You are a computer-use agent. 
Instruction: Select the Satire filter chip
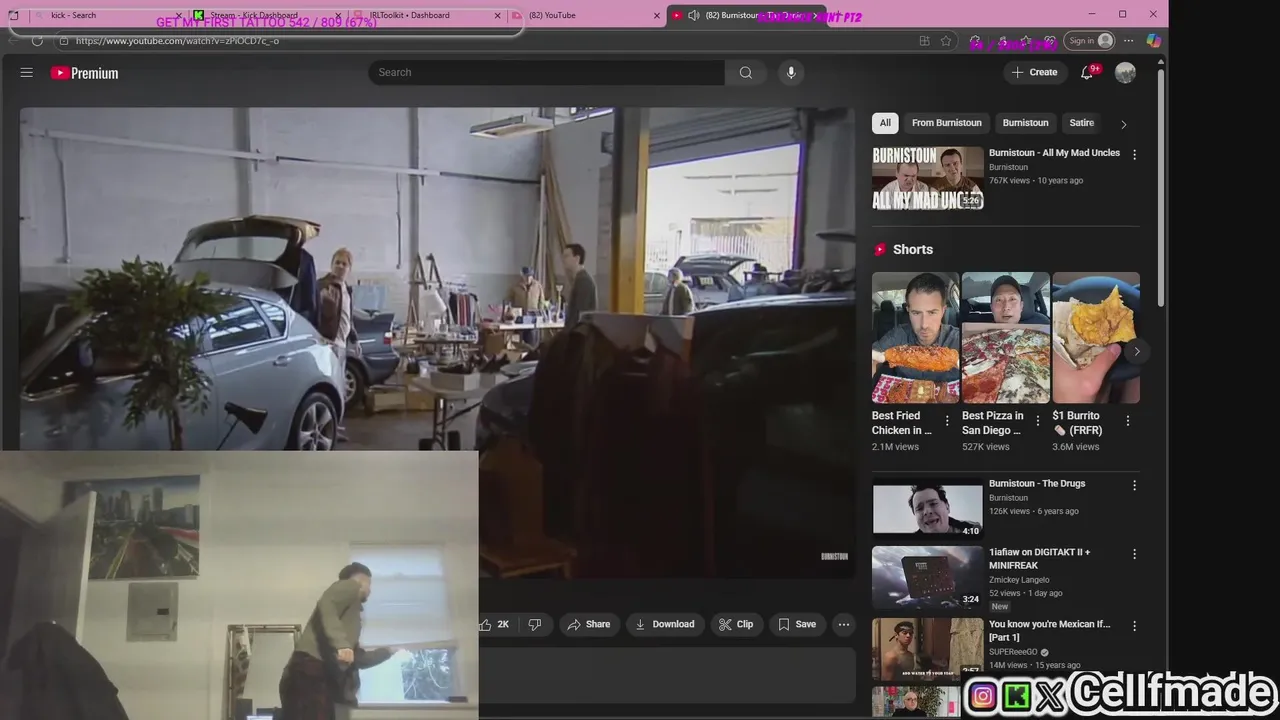click(1081, 123)
